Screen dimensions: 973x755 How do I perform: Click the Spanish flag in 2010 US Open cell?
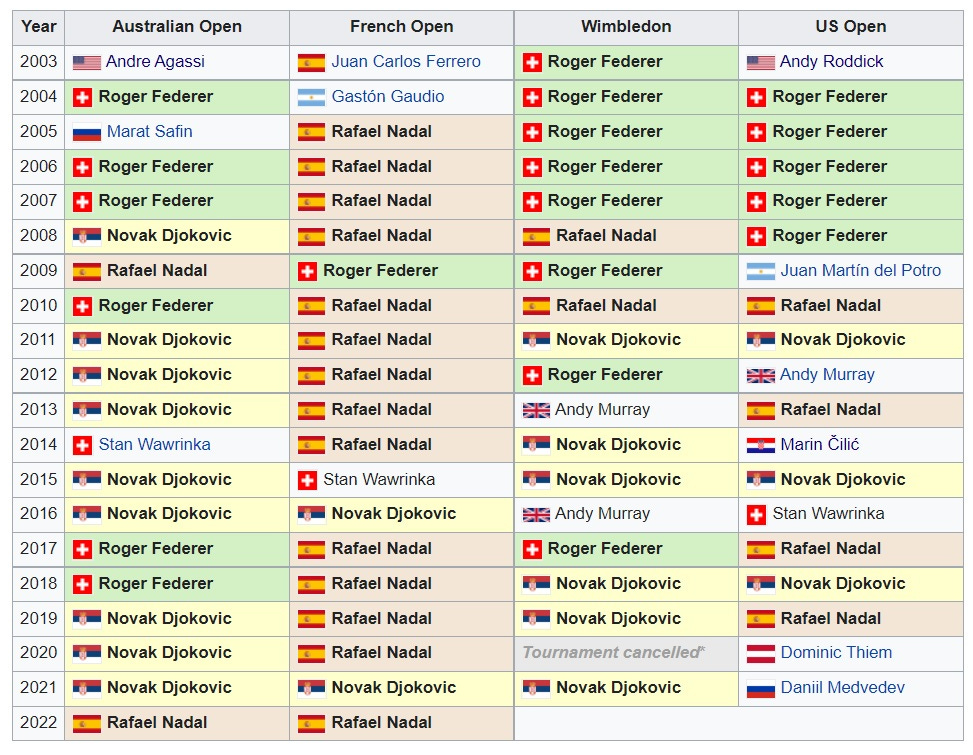761,306
